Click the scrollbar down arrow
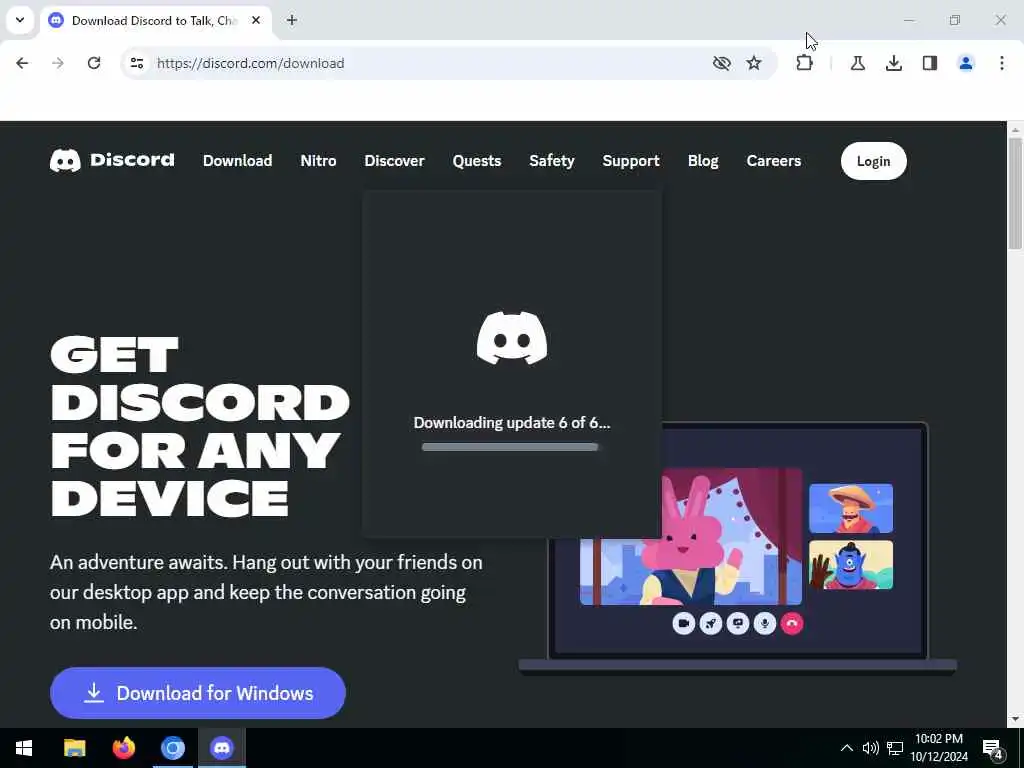The image size is (1024, 768). pyautogui.click(x=1015, y=720)
